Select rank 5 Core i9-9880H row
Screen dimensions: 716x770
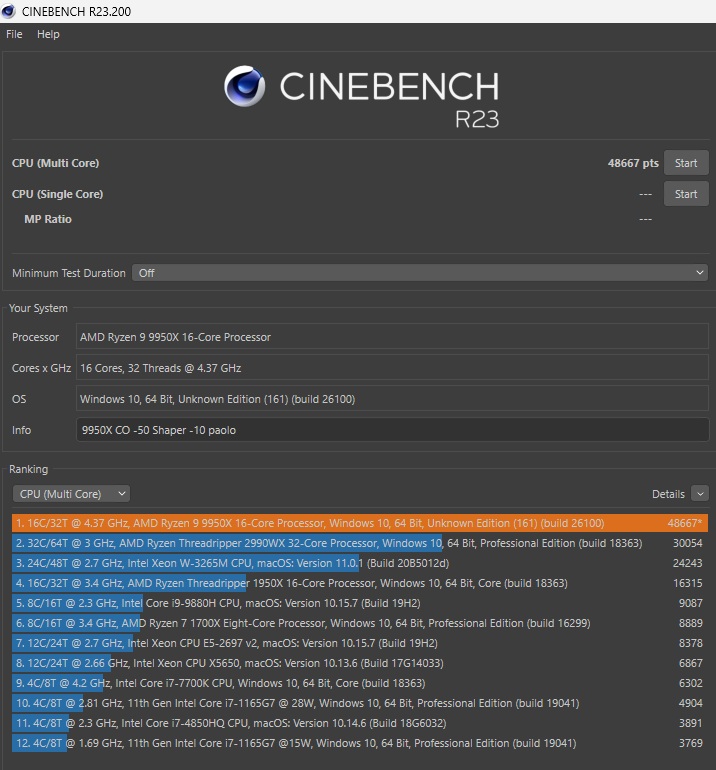(360, 603)
